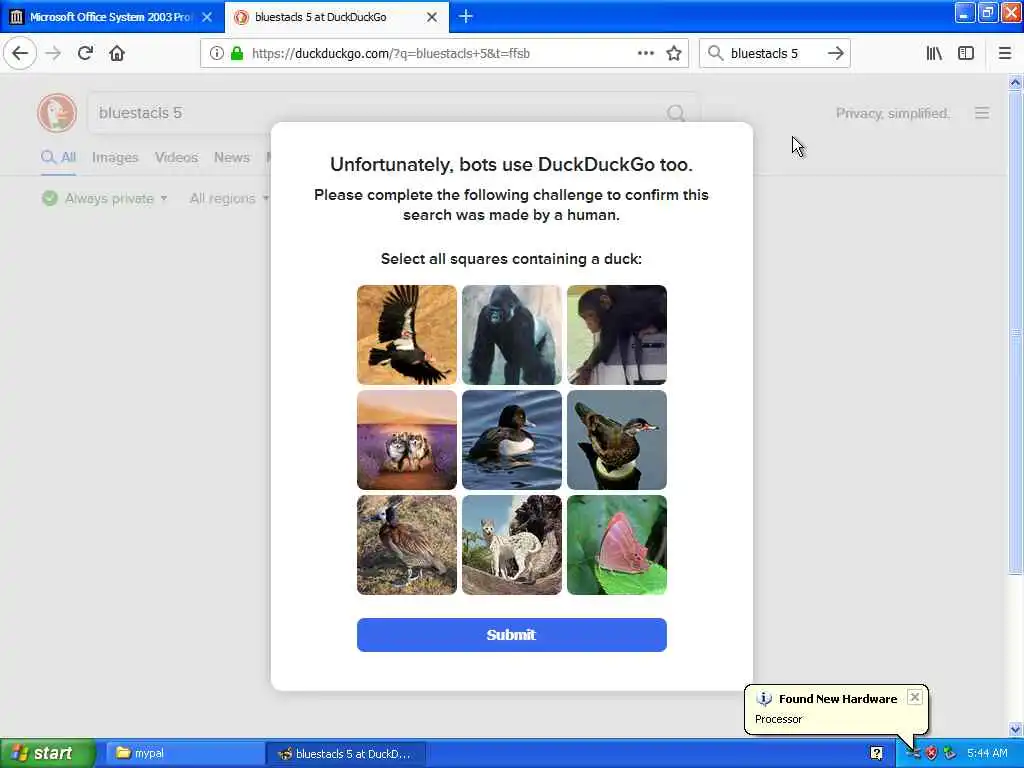Submit the duck challenge
1024x768 pixels.
click(x=512, y=635)
